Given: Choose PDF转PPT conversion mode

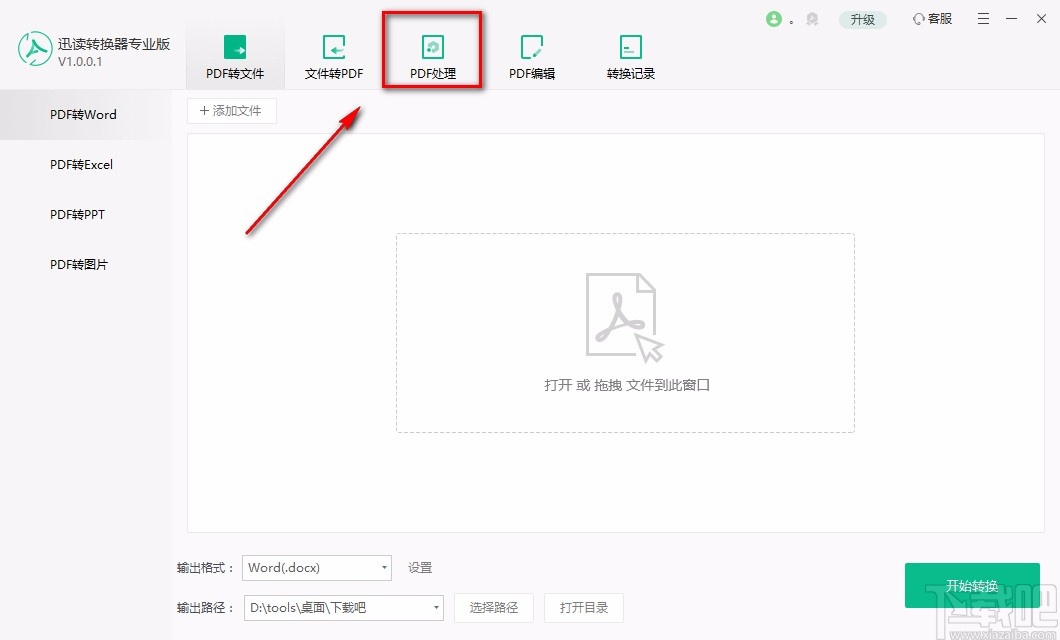Looking at the screenshot, I should tap(78, 214).
